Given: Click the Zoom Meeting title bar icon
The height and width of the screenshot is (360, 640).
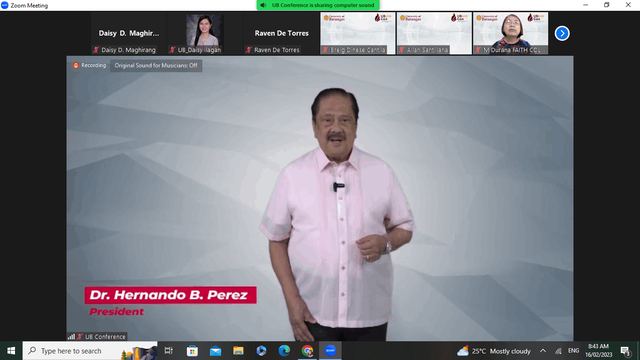Looking at the screenshot, I should pyautogui.click(x=5, y=5).
